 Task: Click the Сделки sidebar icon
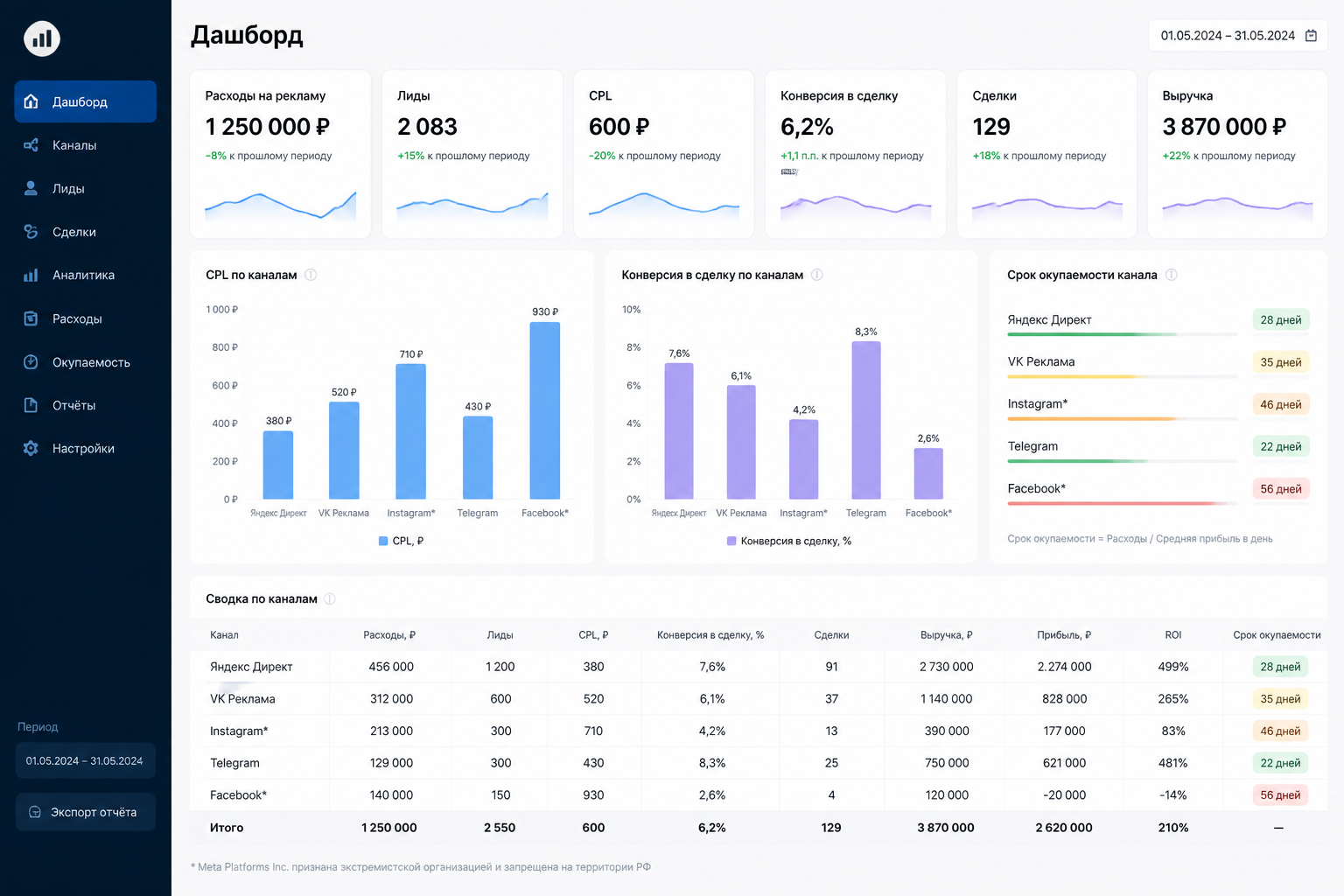tap(31, 232)
